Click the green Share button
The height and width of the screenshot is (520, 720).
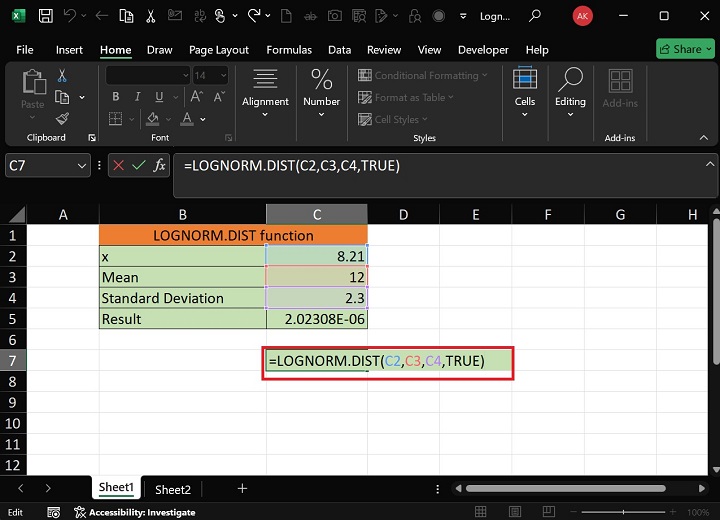pyautogui.click(x=685, y=49)
